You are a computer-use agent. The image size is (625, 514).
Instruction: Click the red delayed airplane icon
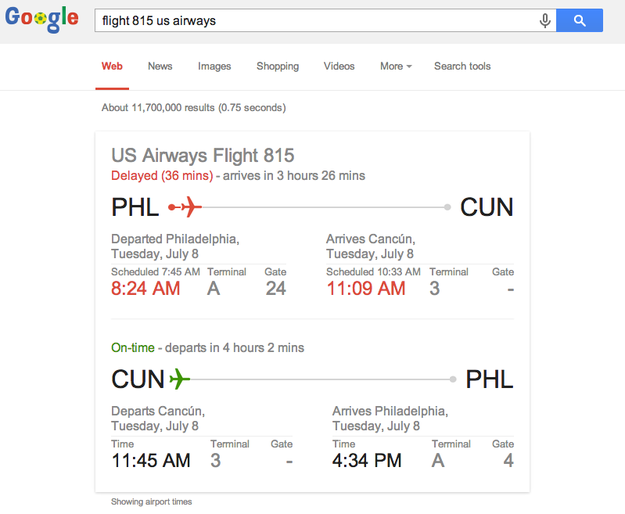187,207
